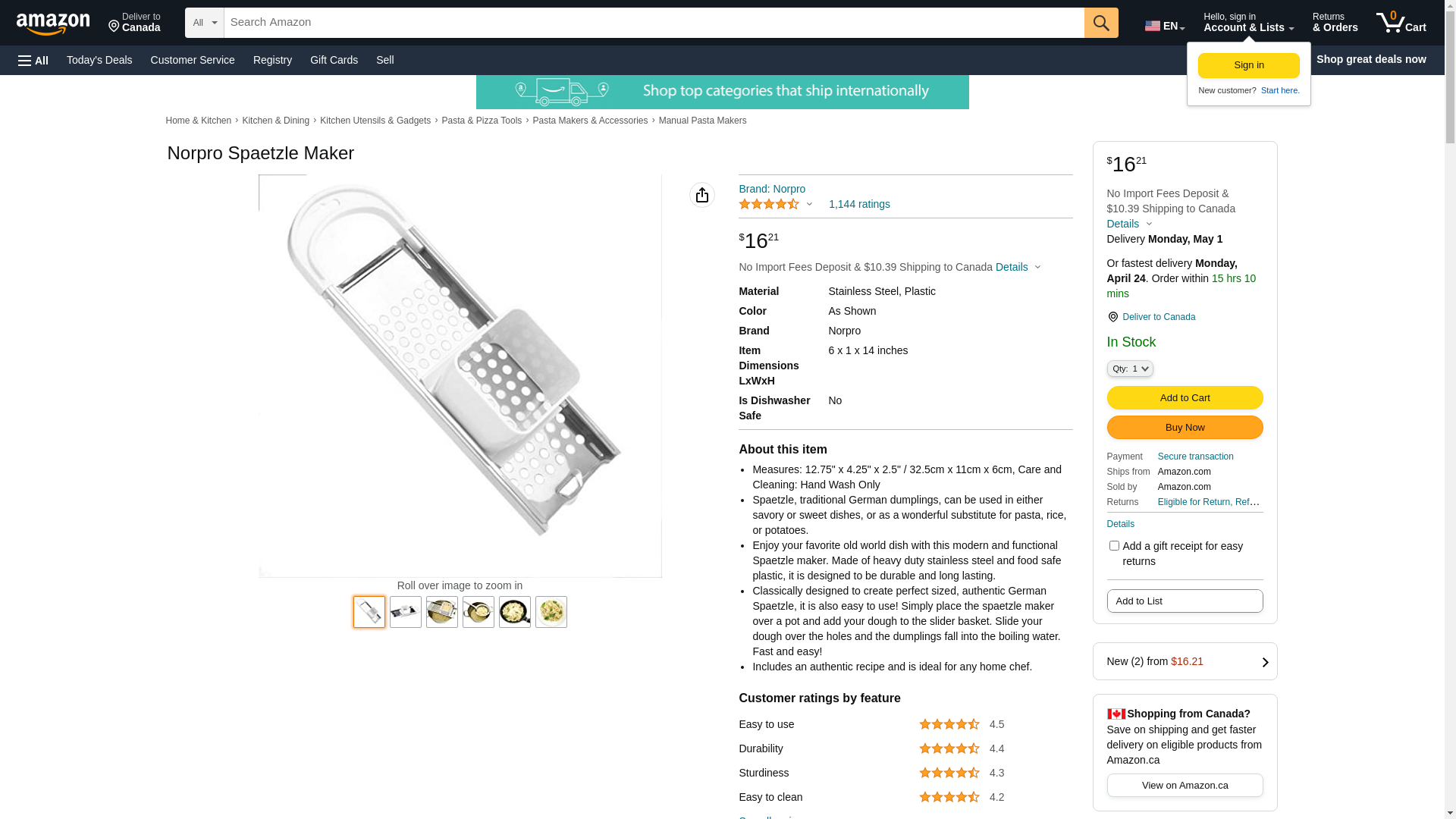Open the Qty quantity dropdown
Screen dimensions: 1456x819
pyautogui.click(x=1130, y=369)
